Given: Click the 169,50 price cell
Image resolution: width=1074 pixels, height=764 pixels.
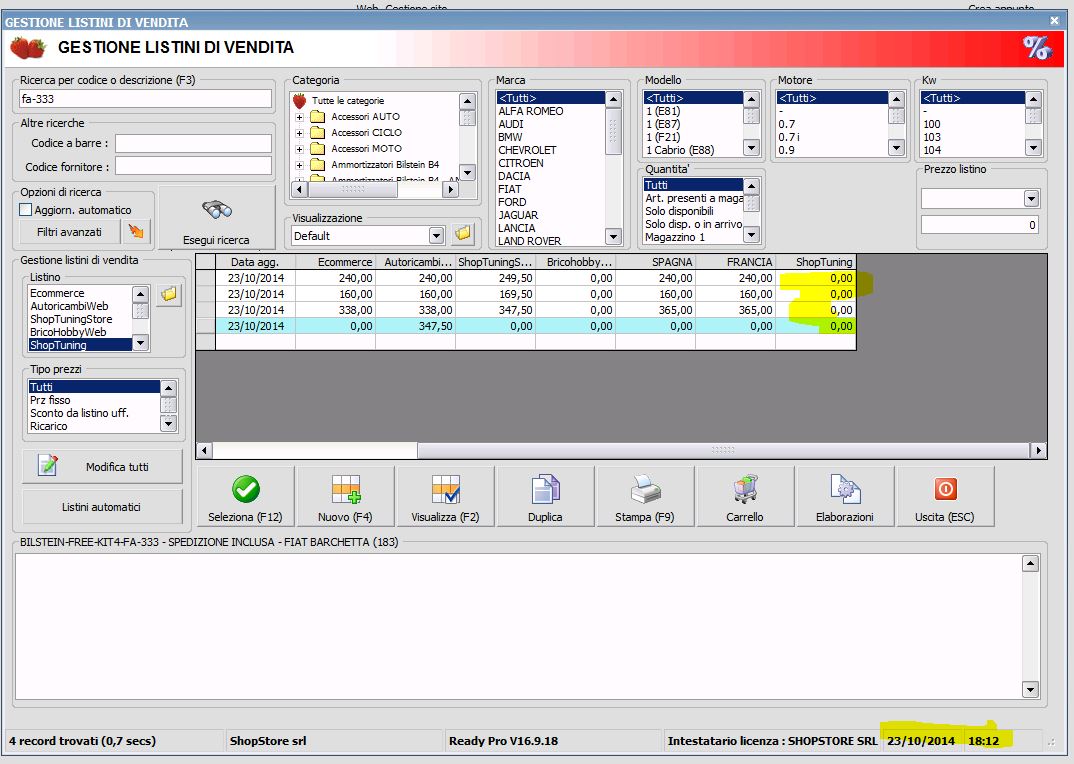Looking at the screenshot, I should coord(495,294).
